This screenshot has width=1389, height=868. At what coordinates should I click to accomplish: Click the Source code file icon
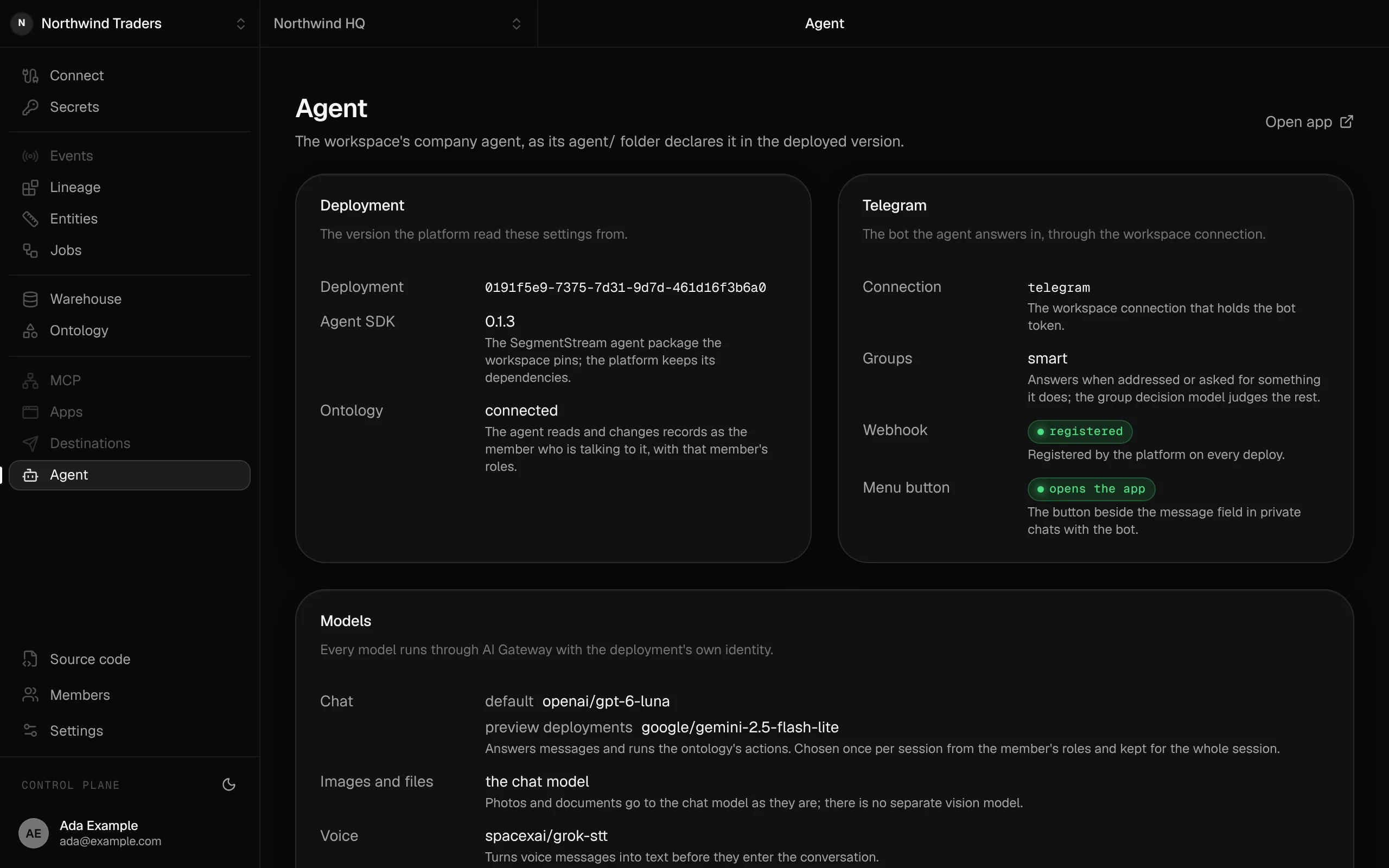pyautogui.click(x=30, y=659)
